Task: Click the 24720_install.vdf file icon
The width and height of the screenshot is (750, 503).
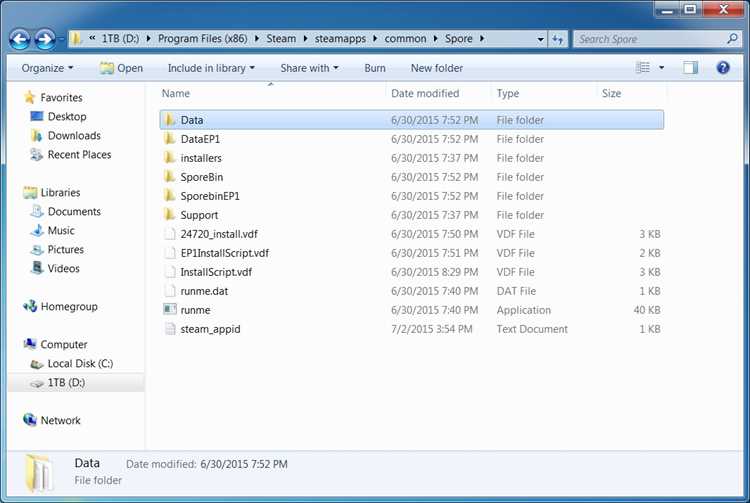Action: pyautogui.click(x=170, y=234)
